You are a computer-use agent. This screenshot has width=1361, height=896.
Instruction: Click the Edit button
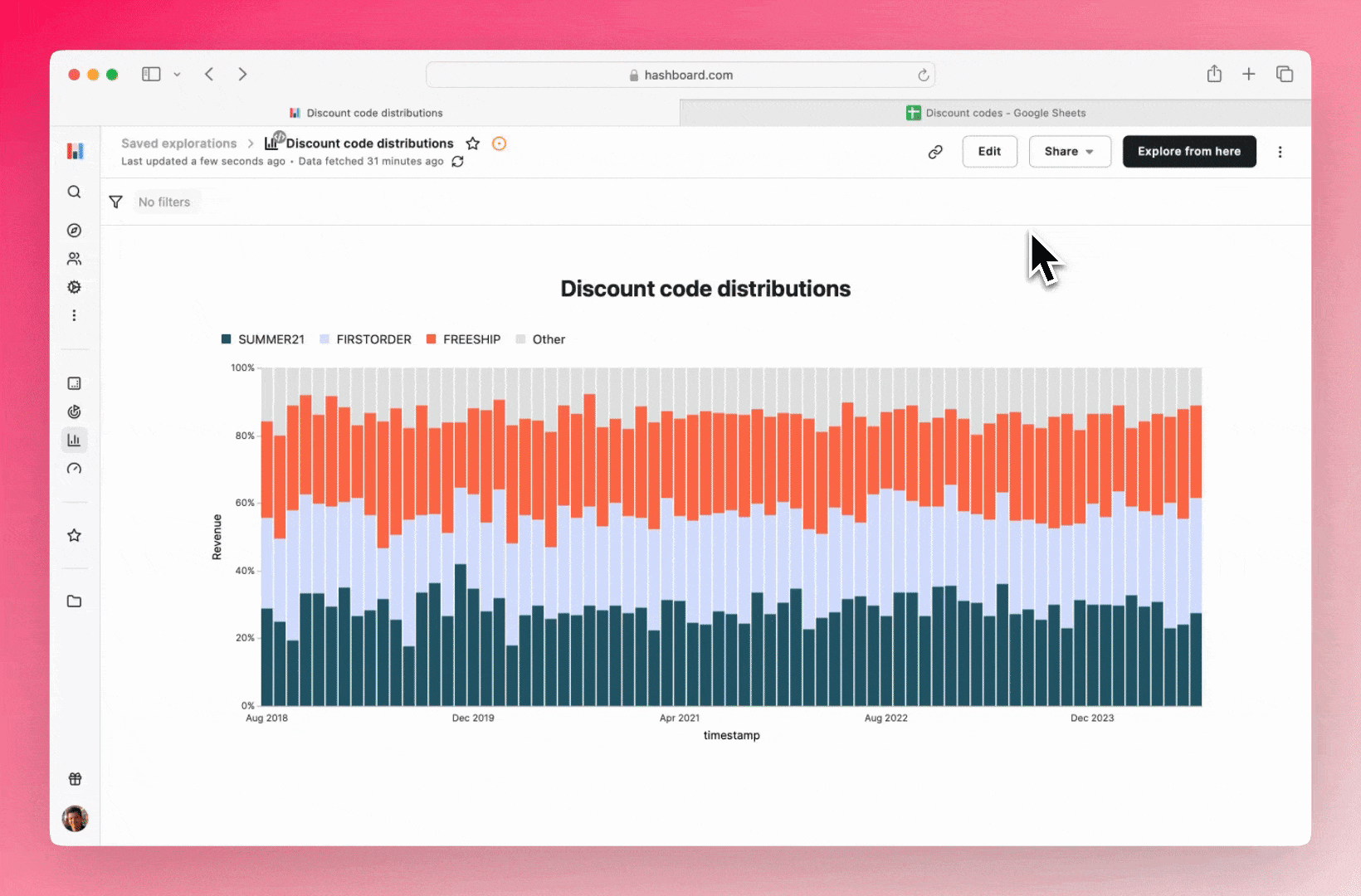click(x=989, y=152)
